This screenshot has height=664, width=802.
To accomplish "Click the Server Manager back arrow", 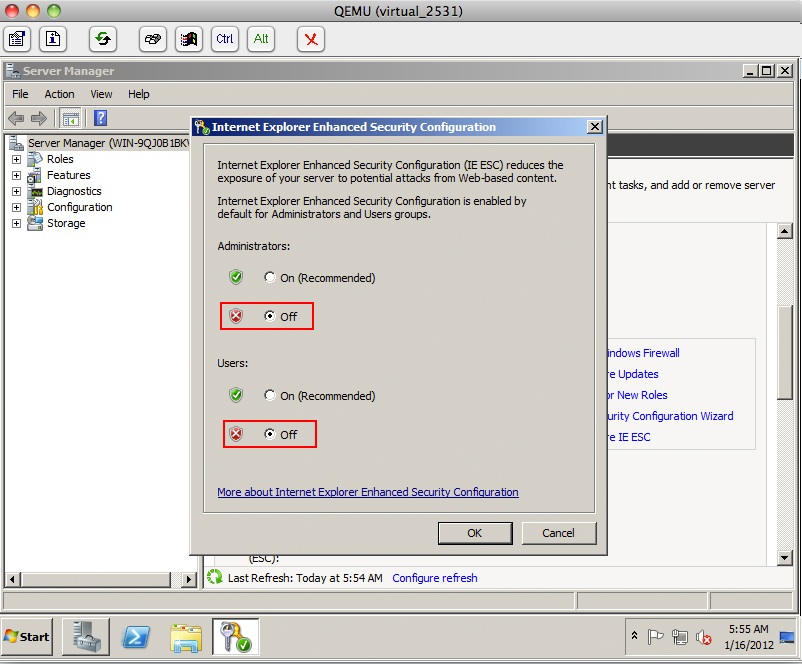I will tap(16, 119).
